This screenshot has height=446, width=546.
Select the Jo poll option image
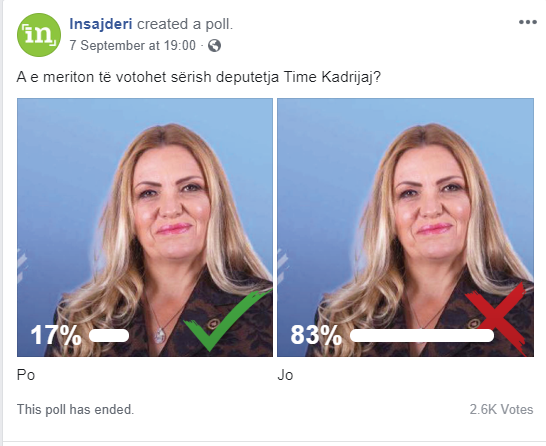[x=405, y=227]
